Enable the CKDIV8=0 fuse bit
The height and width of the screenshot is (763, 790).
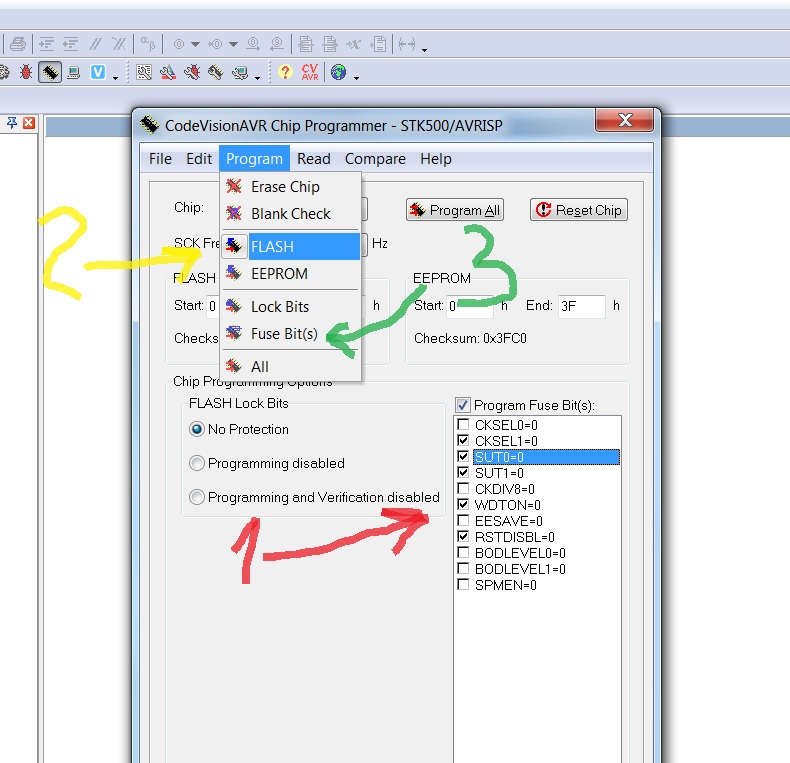click(x=463, y=488)
